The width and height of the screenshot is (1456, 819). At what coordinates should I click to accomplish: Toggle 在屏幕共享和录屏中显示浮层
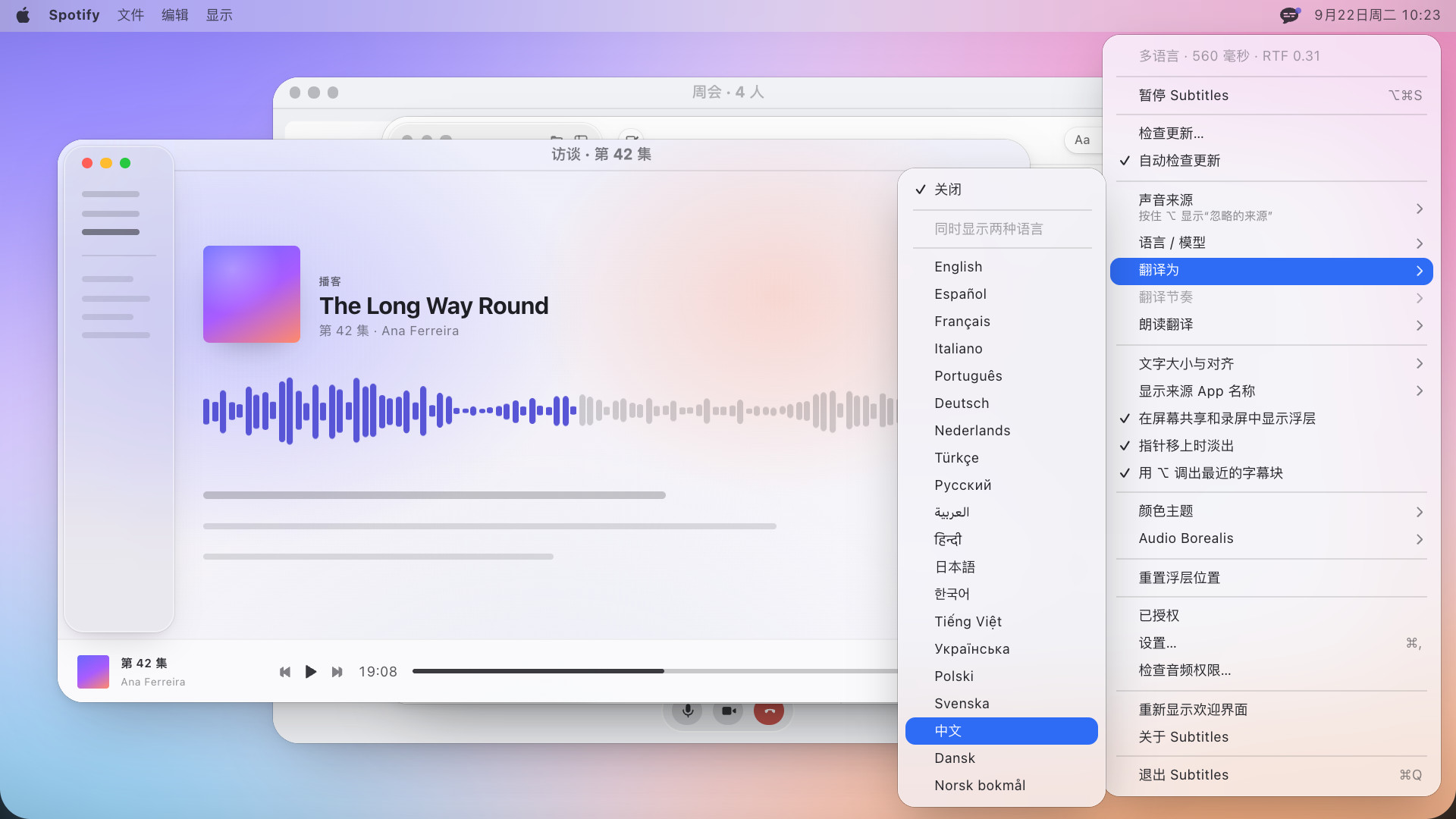coord(1272,419)
